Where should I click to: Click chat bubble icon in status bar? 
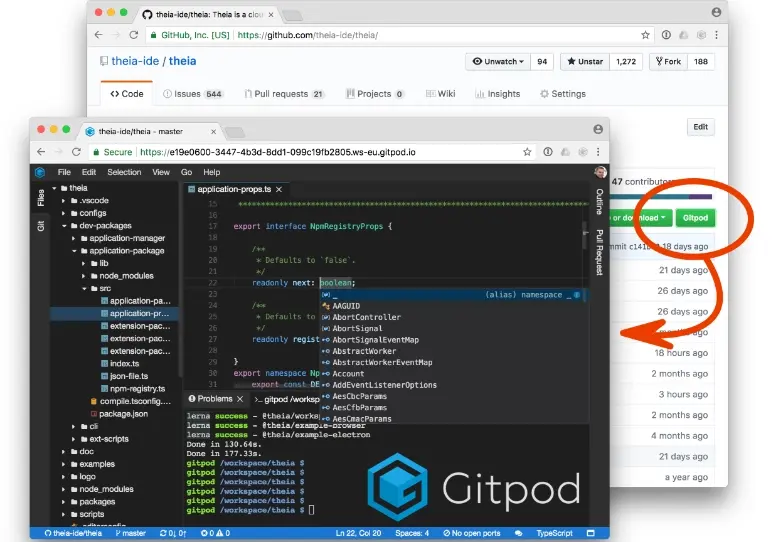click(x=518, y=533)
